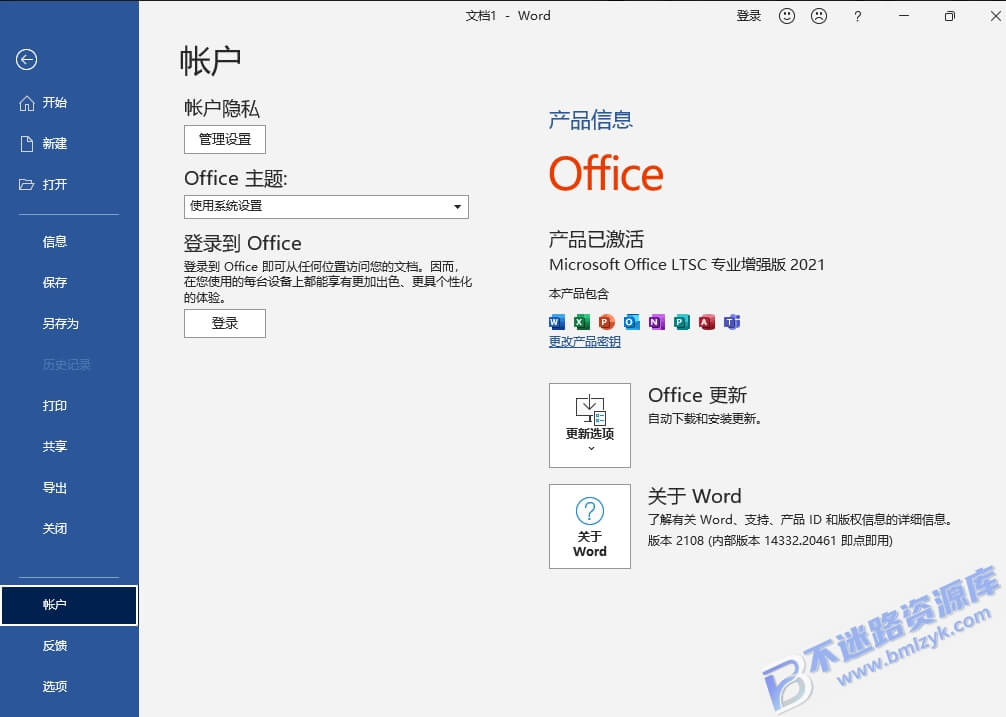Click the Microsoft Office LTSC 专业增强版 2021 text
Image resolution: width=1006 pixels, height=717 pixels.
pyautogui.click(x=686, y=265)
